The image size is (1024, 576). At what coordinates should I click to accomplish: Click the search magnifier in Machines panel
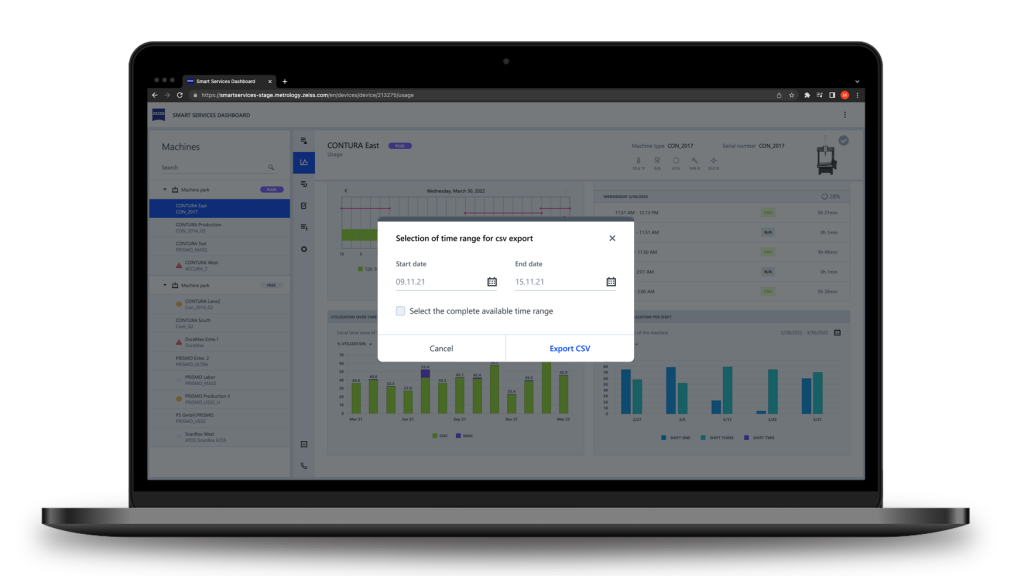click(x=270, y=168)
